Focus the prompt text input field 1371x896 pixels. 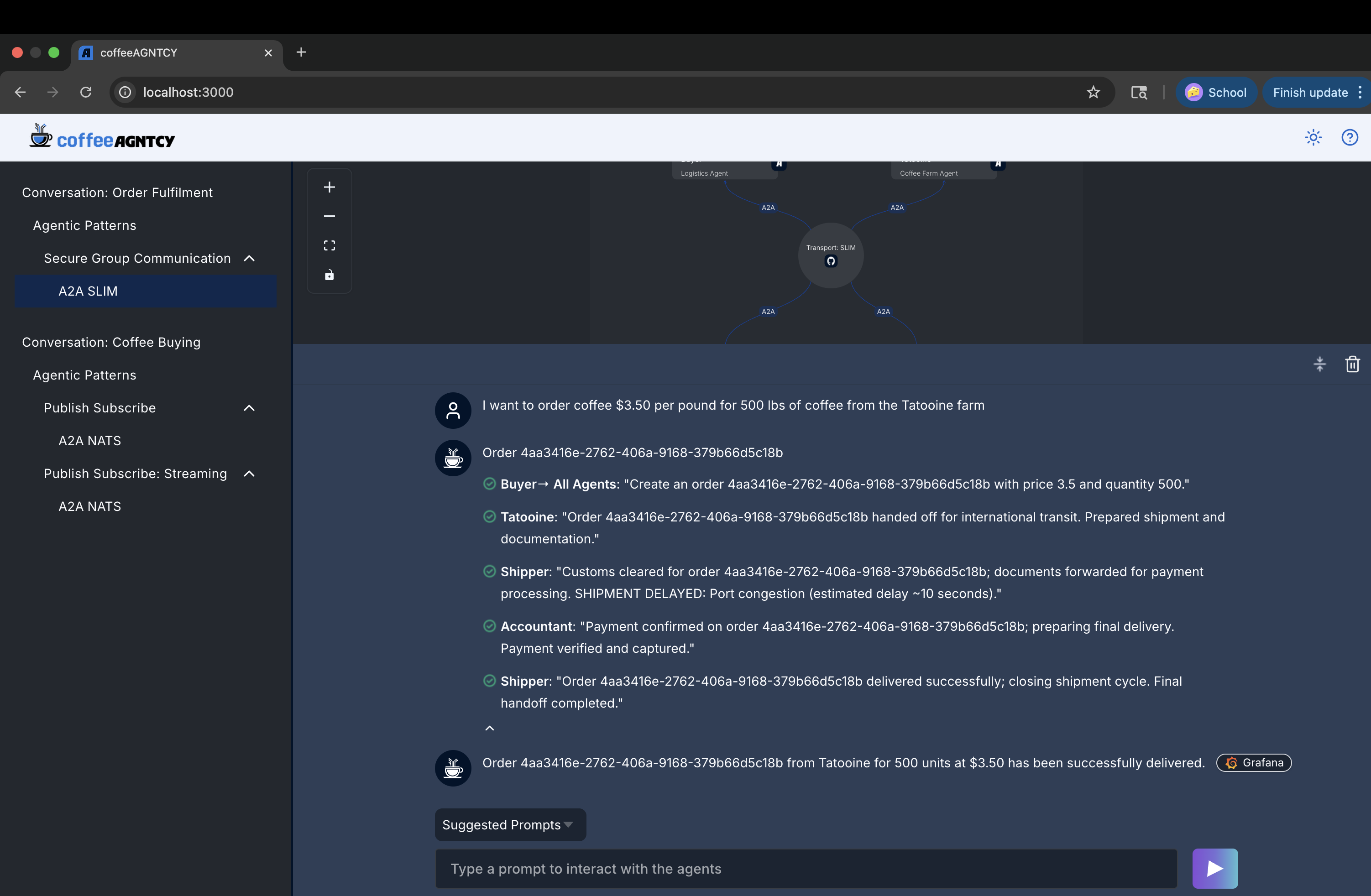pos(806,869)
